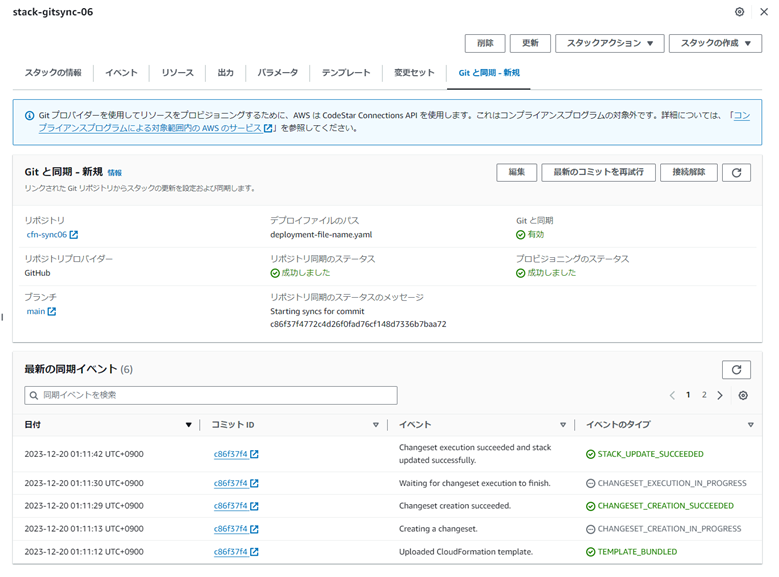Switch to the 変更セット tab

tap(414, 73)
